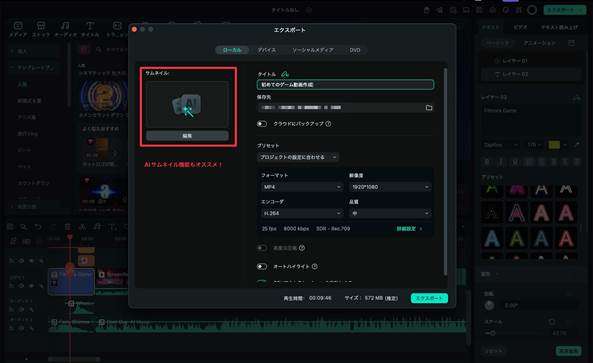Open the オーディオ icon in main toolbar
The image size is (593, 363).
click(65, 29)
